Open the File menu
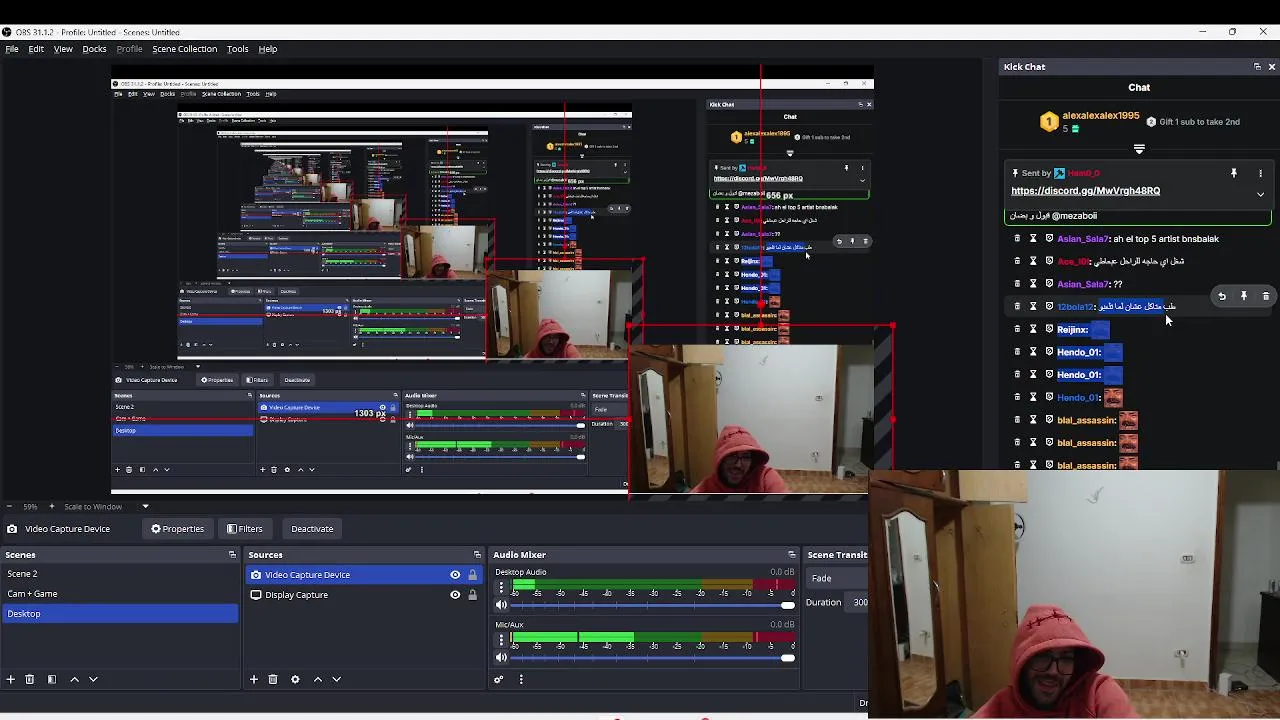Viewport: 1280px width, 720px height. click(x=12, y=49)
